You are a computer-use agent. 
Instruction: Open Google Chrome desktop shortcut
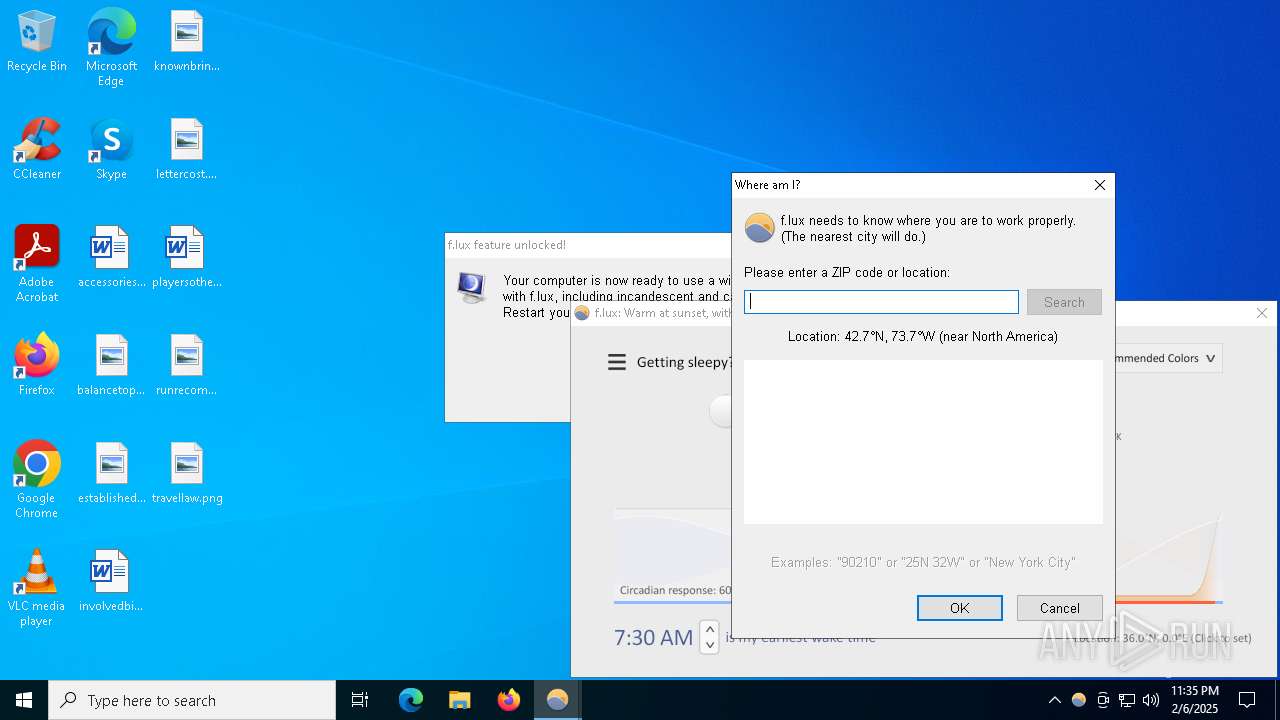(37, 480)
